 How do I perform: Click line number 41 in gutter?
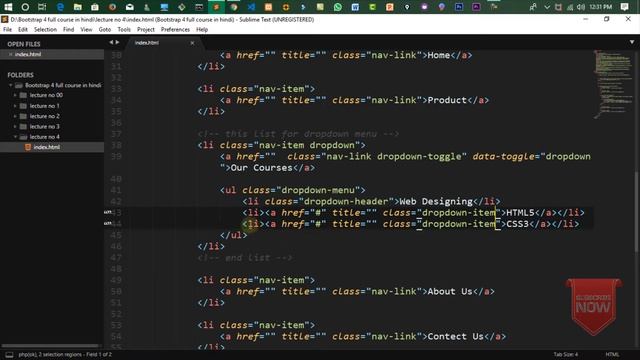[x=116, y=190]
